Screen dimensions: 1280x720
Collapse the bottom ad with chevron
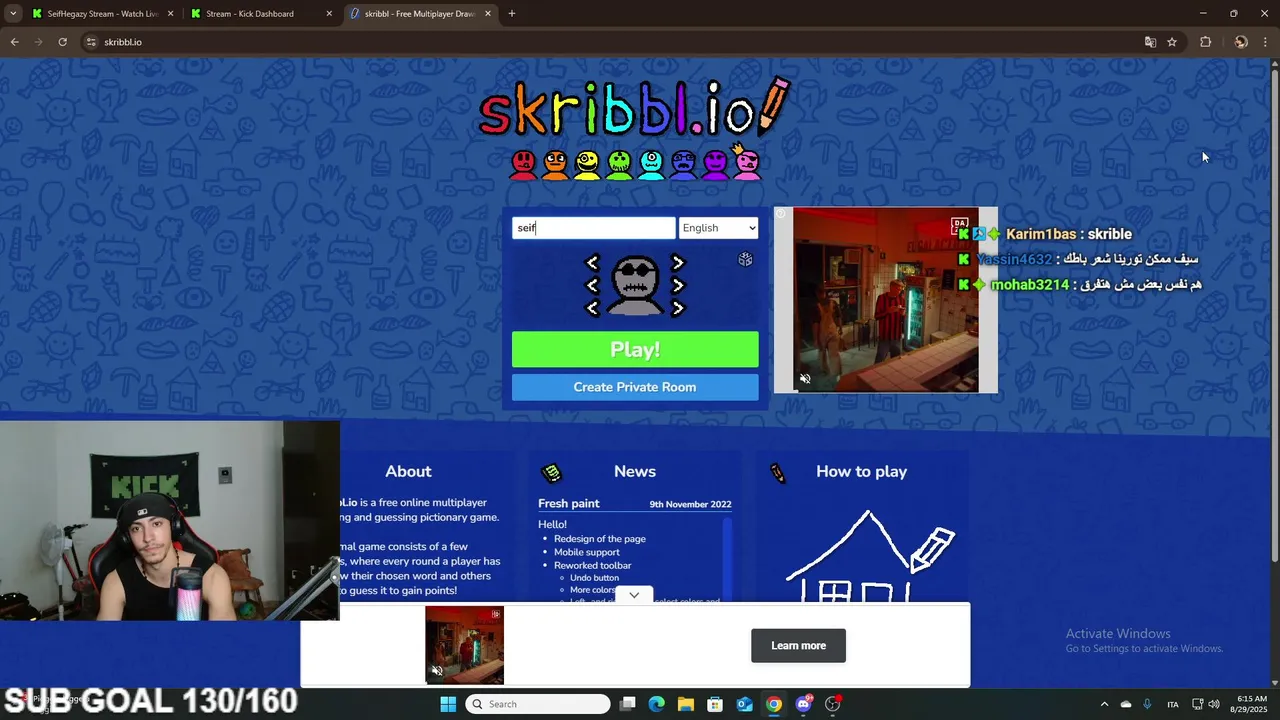tap(634, 595)
